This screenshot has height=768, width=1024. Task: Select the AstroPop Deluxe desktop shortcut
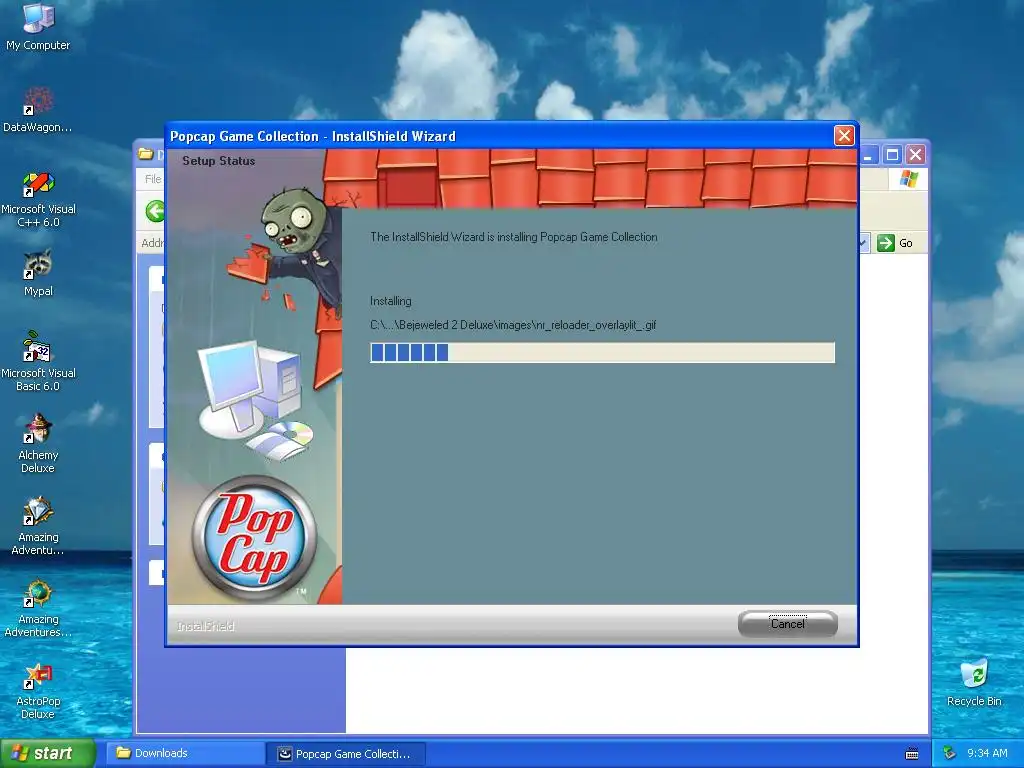click(38, 690)
